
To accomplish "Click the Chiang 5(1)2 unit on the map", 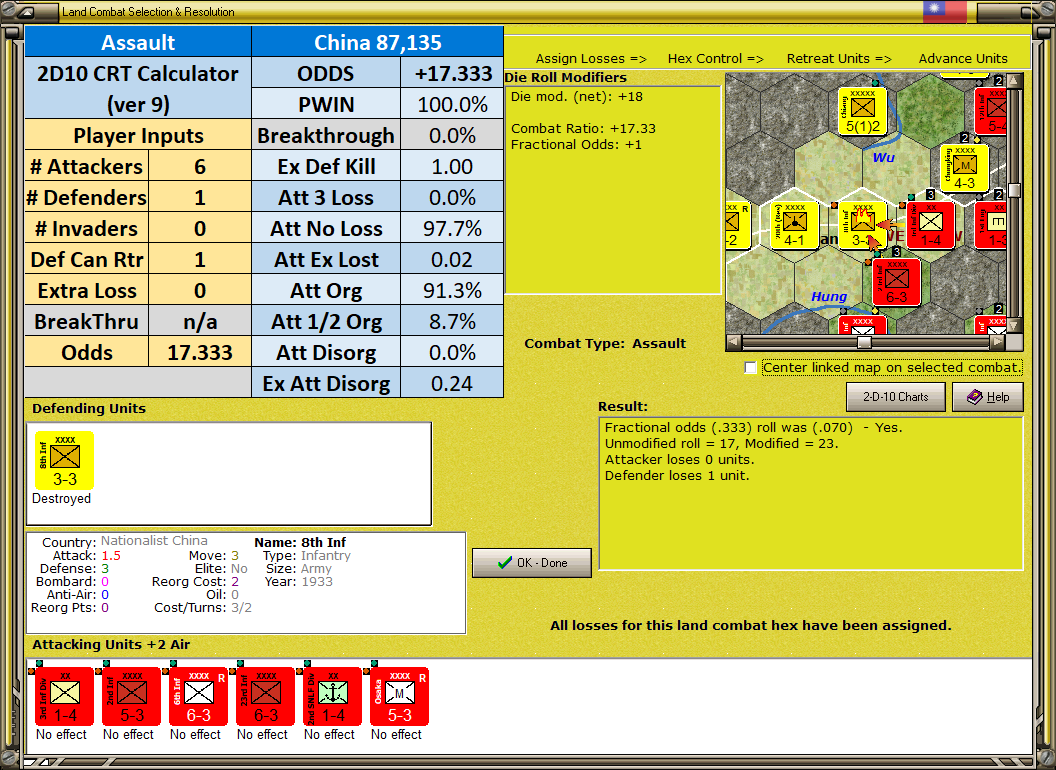I will point(862,111).
